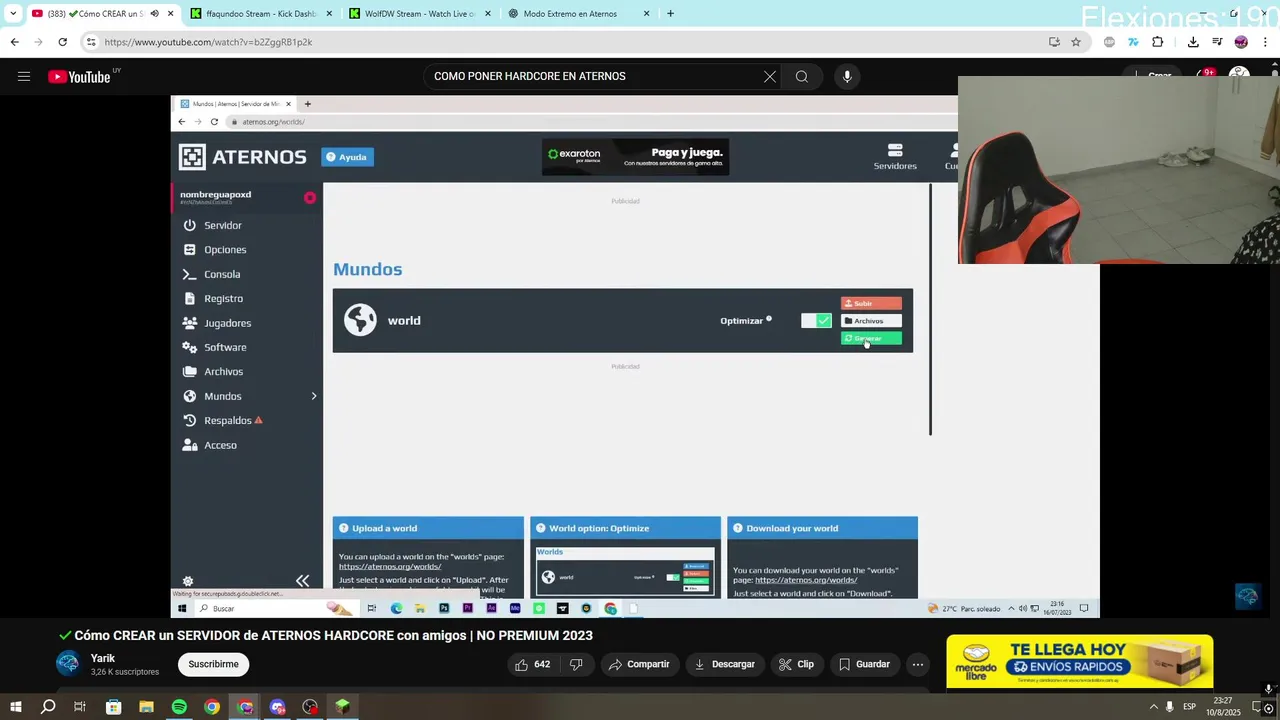This screenshot has height=720, width=1280.
Task: Open Chrome's three-dot menu
Action: click(x=1266, y=42)
